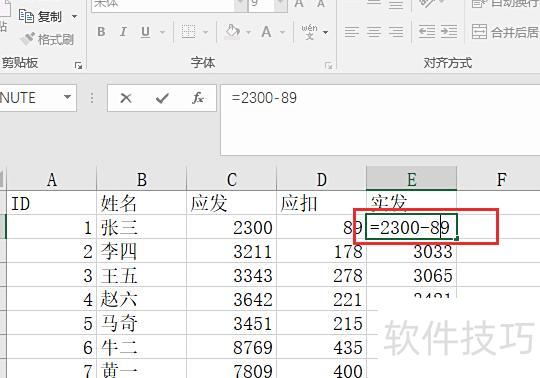Align text right
This screenshot has width=540, height=378.
click(396, 32)
